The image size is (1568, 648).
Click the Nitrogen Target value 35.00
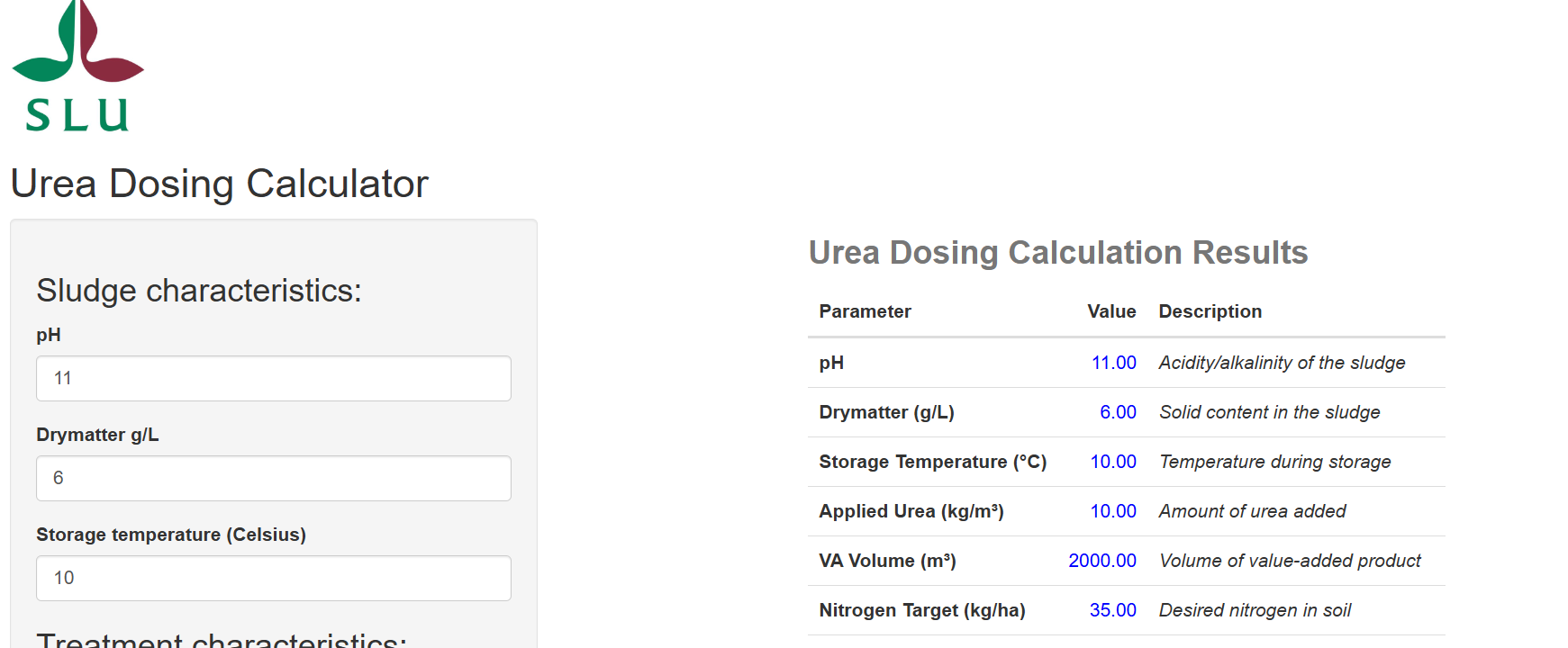click(1112, 610)
